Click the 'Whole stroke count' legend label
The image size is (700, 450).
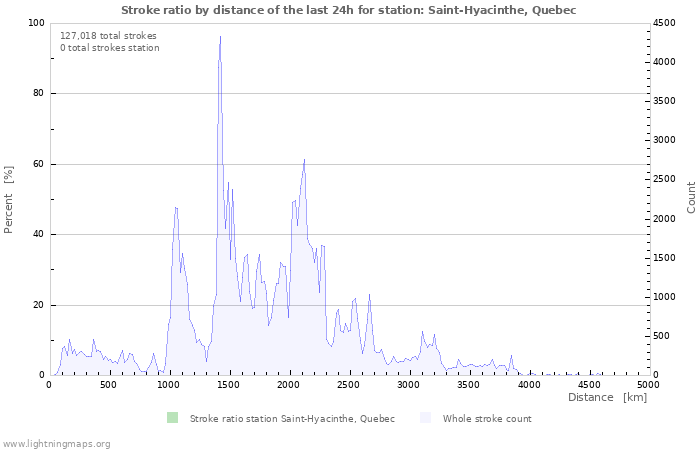487,419
